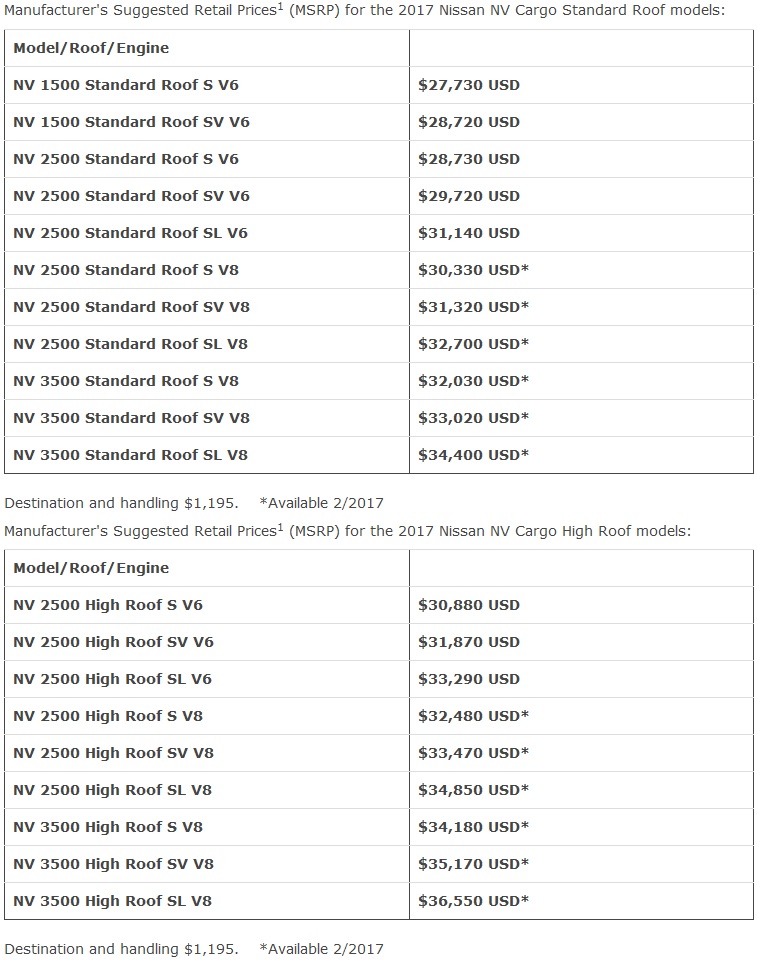Screen dimensions: 757x961
Task: Click the NV 3500 Standard Roof S V8 cell
Action: [x=126, y=381]
